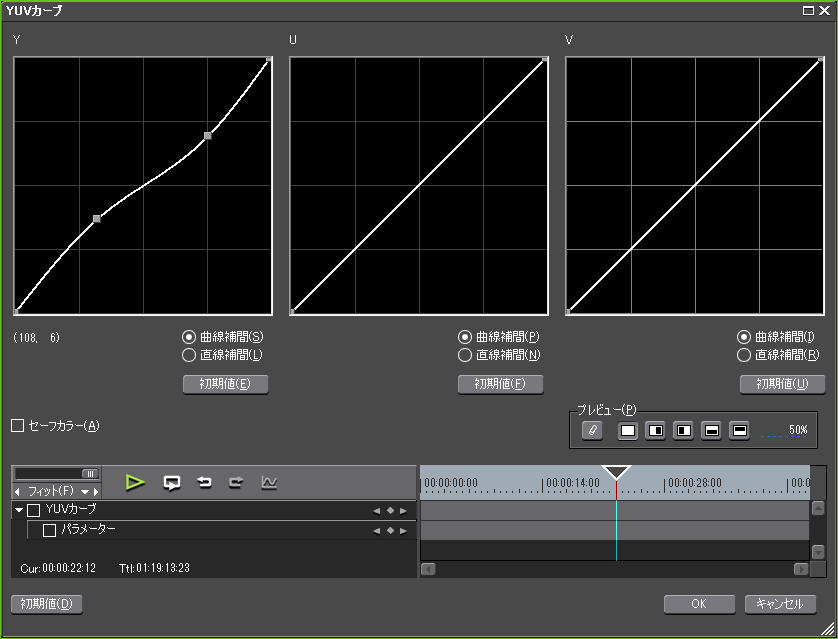Click the timeline vertical scrollbar down arrow
838x639 pixels.
818,551
